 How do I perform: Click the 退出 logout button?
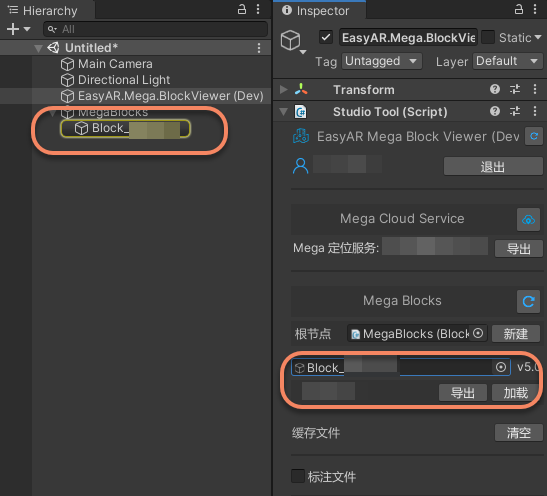pyautogui.click(x=493, y=166)
